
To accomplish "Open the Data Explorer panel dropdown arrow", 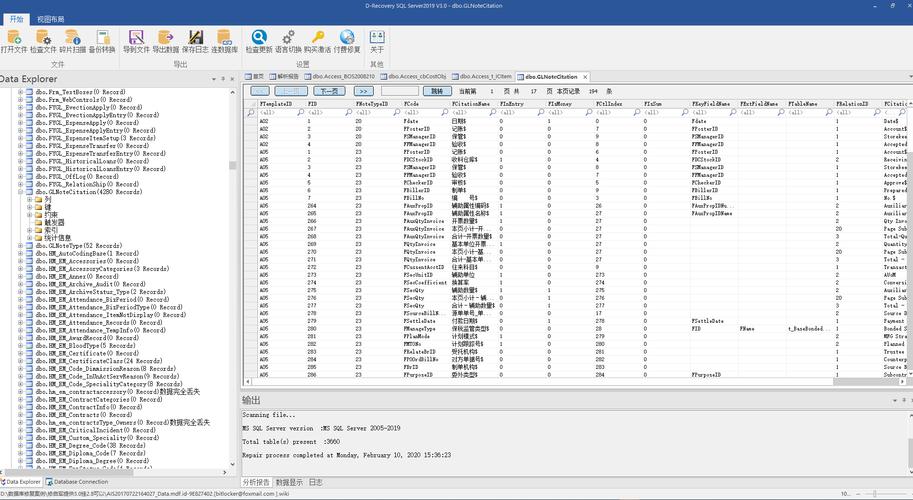I will point(214,79).
